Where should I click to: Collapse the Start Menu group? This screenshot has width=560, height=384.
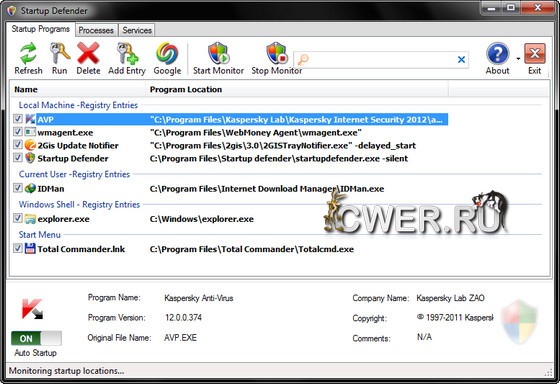point(40,235)
